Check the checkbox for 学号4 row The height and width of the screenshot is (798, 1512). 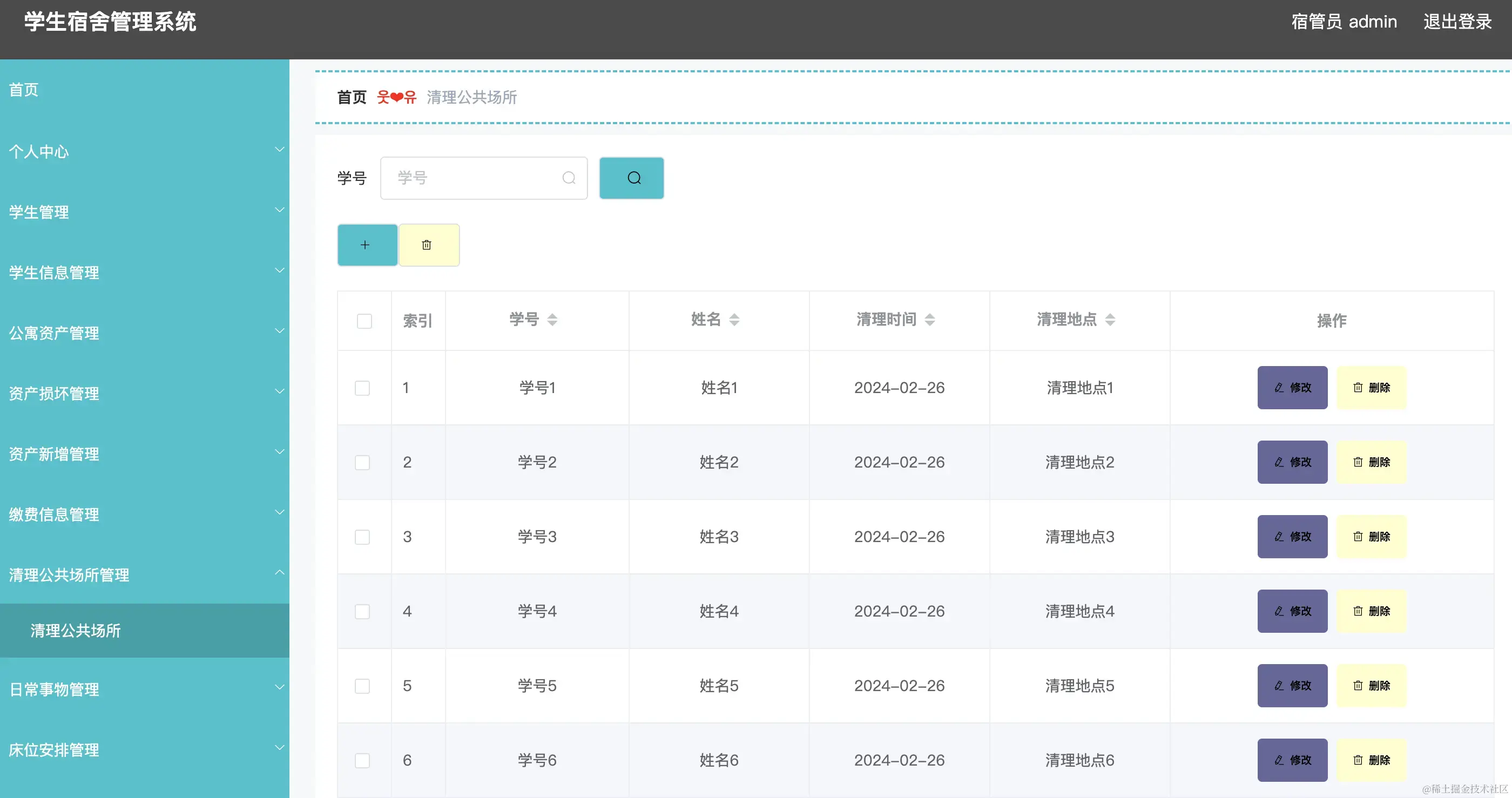click(x=363, y=611)
